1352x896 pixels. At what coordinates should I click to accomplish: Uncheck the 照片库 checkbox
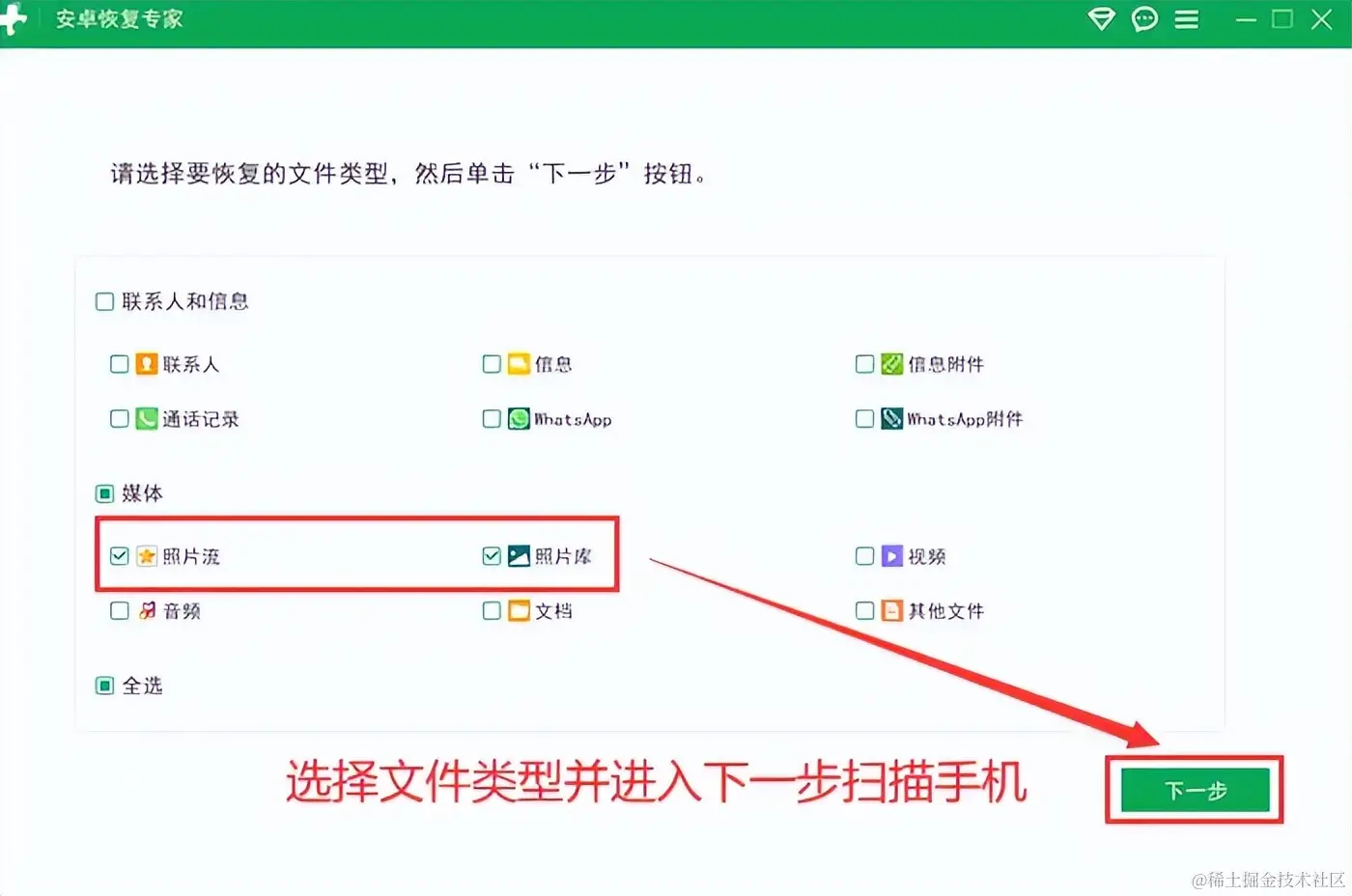(492, 556)
